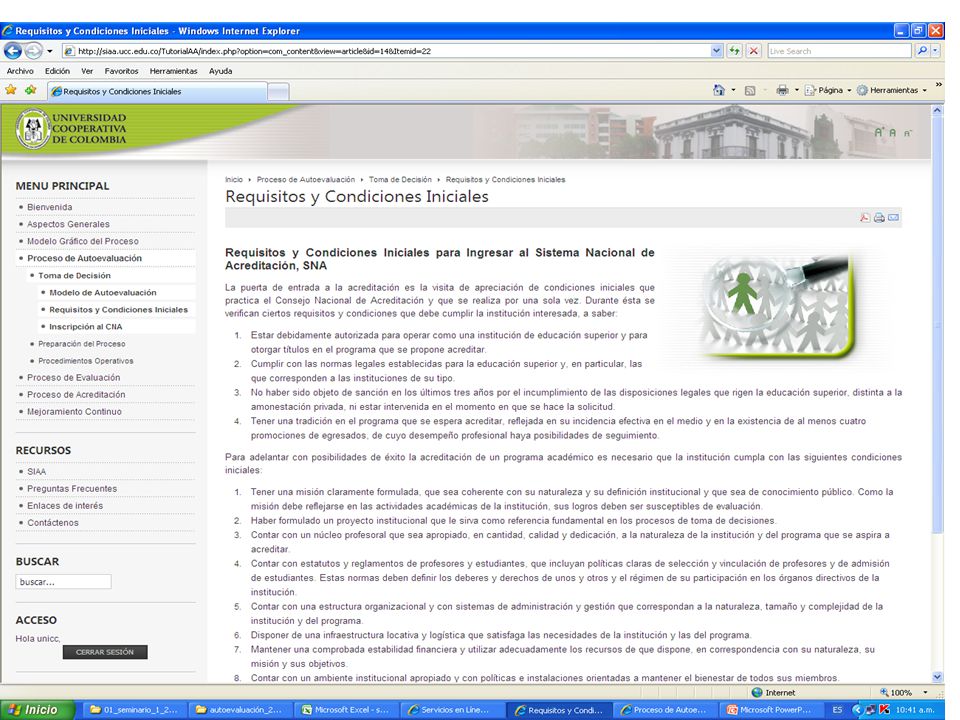Click the CERRAR SESIÓN button
960x720 pixels.
coord(105,652)
